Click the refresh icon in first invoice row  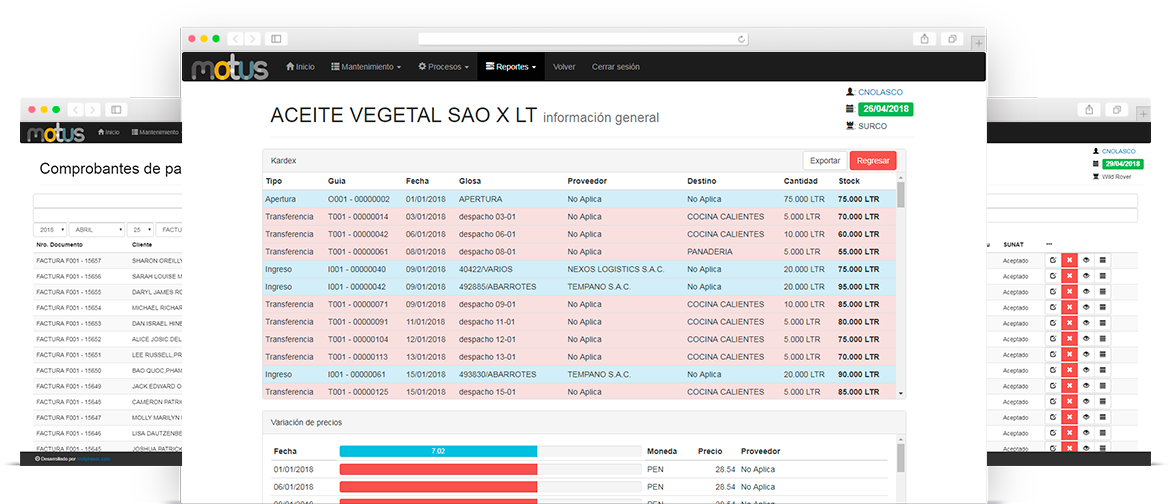(x=1052, y=260)
